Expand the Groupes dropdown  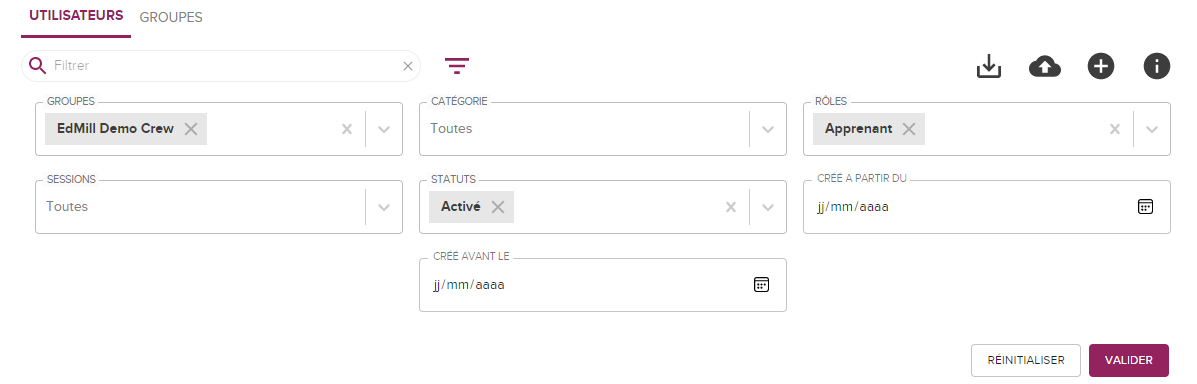pyautogui.click(x=384, y=129)
